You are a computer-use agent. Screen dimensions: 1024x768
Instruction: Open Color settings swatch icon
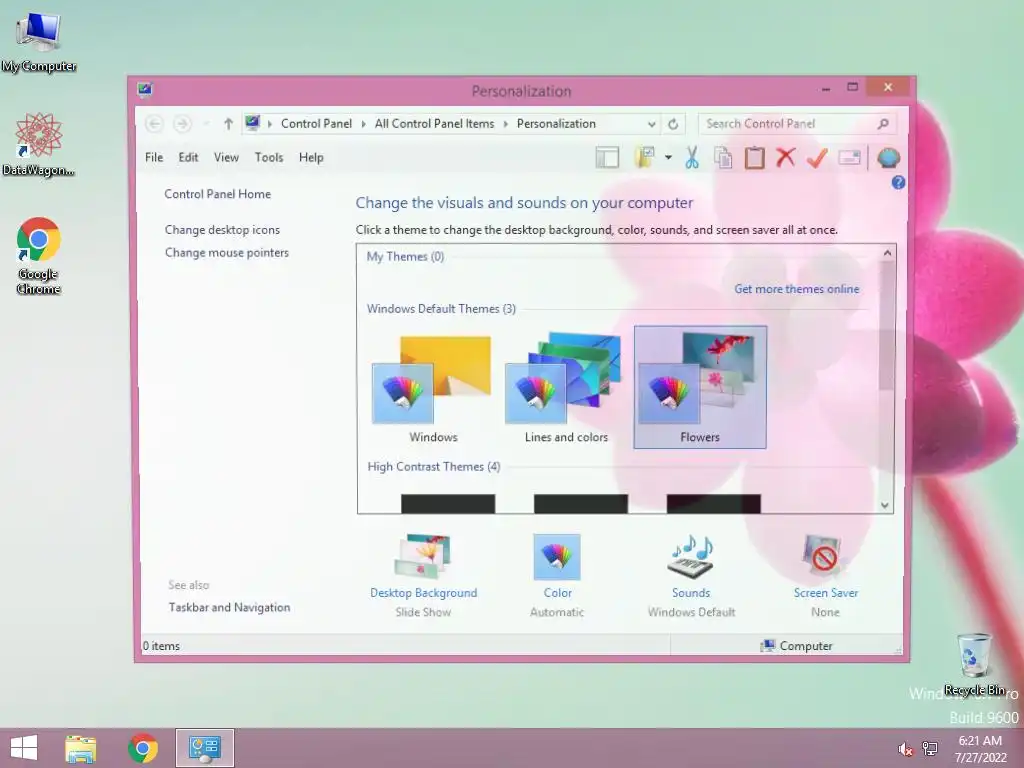pyautogui.click(x=557, y=557)
